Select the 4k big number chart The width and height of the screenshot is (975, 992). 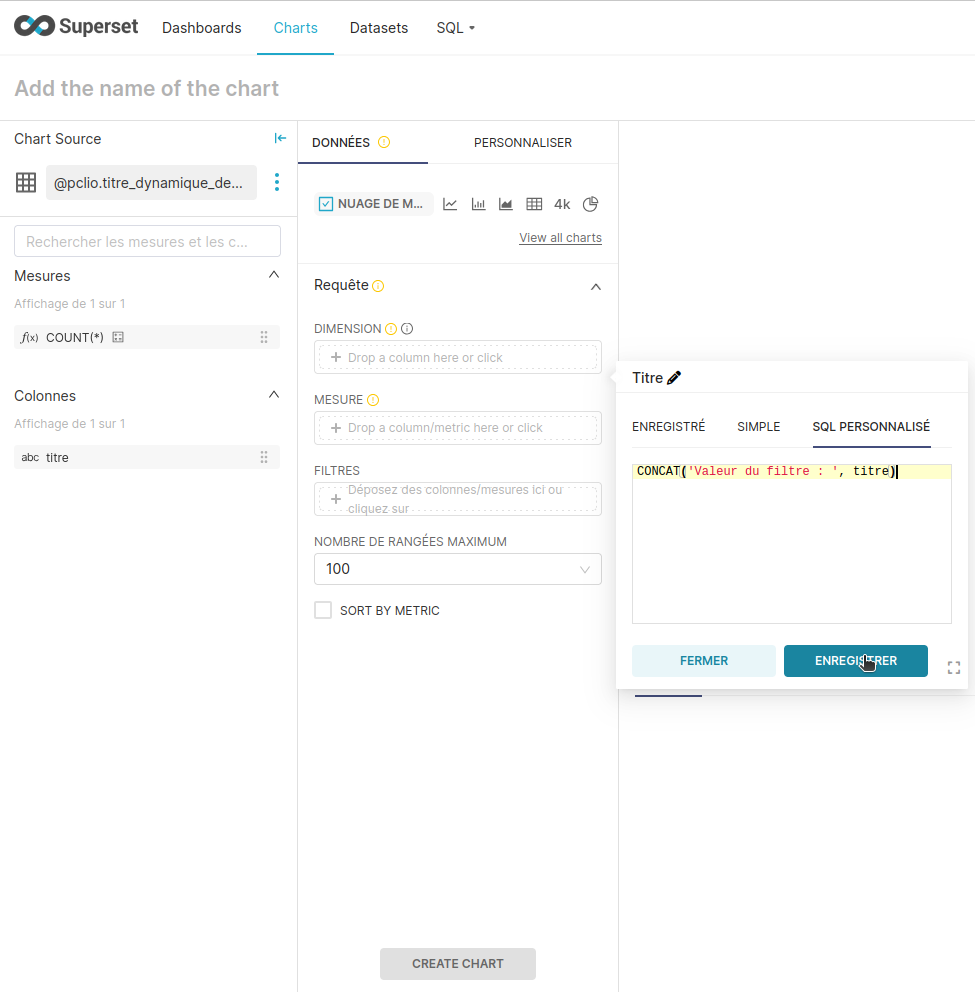click(x=562, y=204)
